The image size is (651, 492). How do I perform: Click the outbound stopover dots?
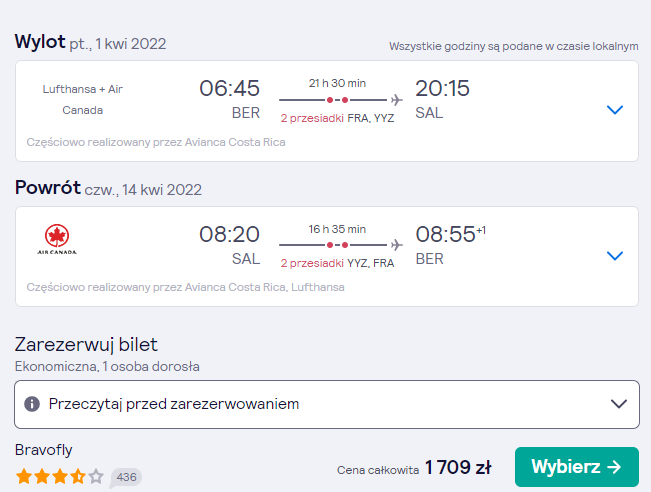tap(337, 100)
